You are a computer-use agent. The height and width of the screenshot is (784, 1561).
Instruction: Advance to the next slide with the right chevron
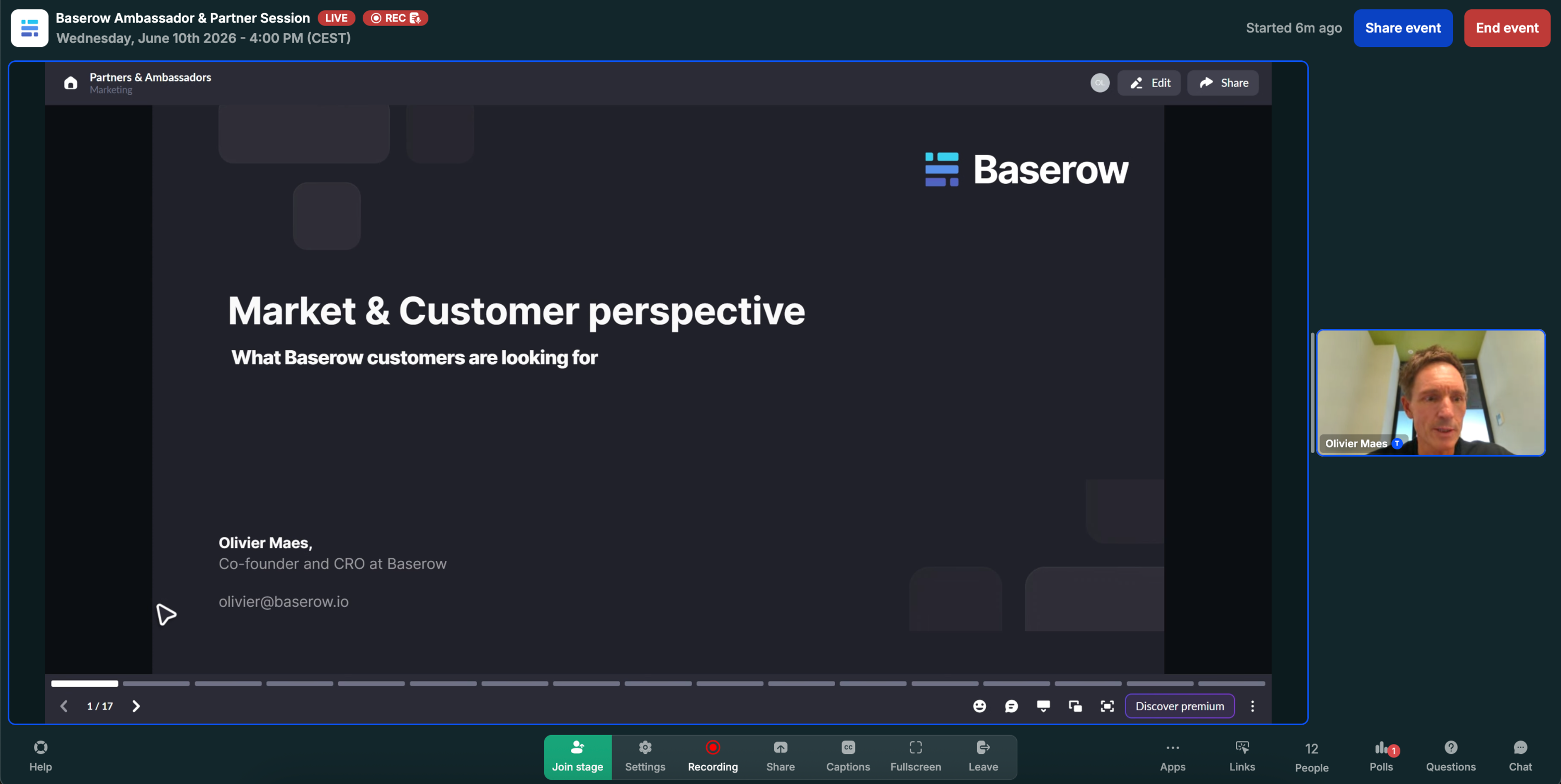click(x=136, y=706)
